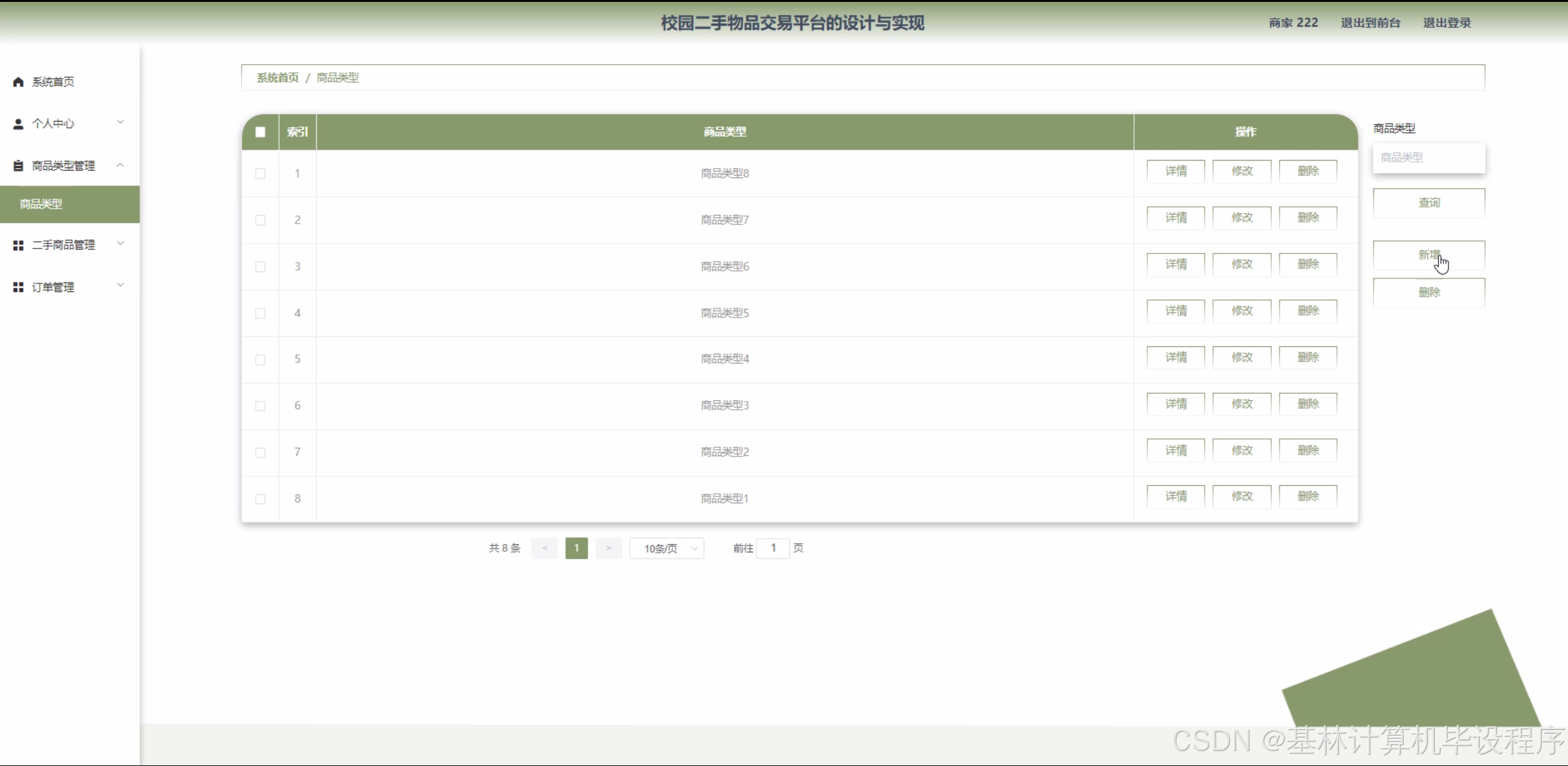
Task: Expand the 个人中心 sidebar chevron
Action: (x=121, y=122)
